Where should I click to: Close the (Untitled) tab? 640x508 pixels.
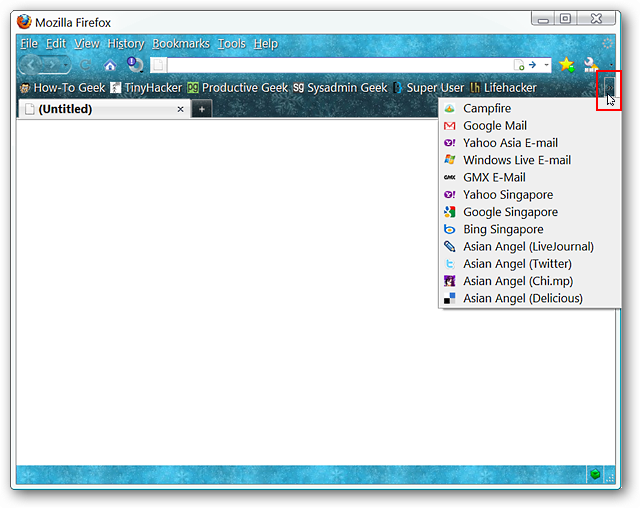point(180,109)
